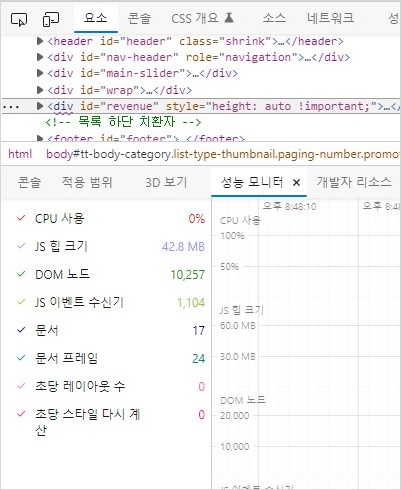Image resolution: width=401 pixels, height=490 pixels.
Task: Toggle the CPU 사용 metric checkbox
Action: pos(21,218)
